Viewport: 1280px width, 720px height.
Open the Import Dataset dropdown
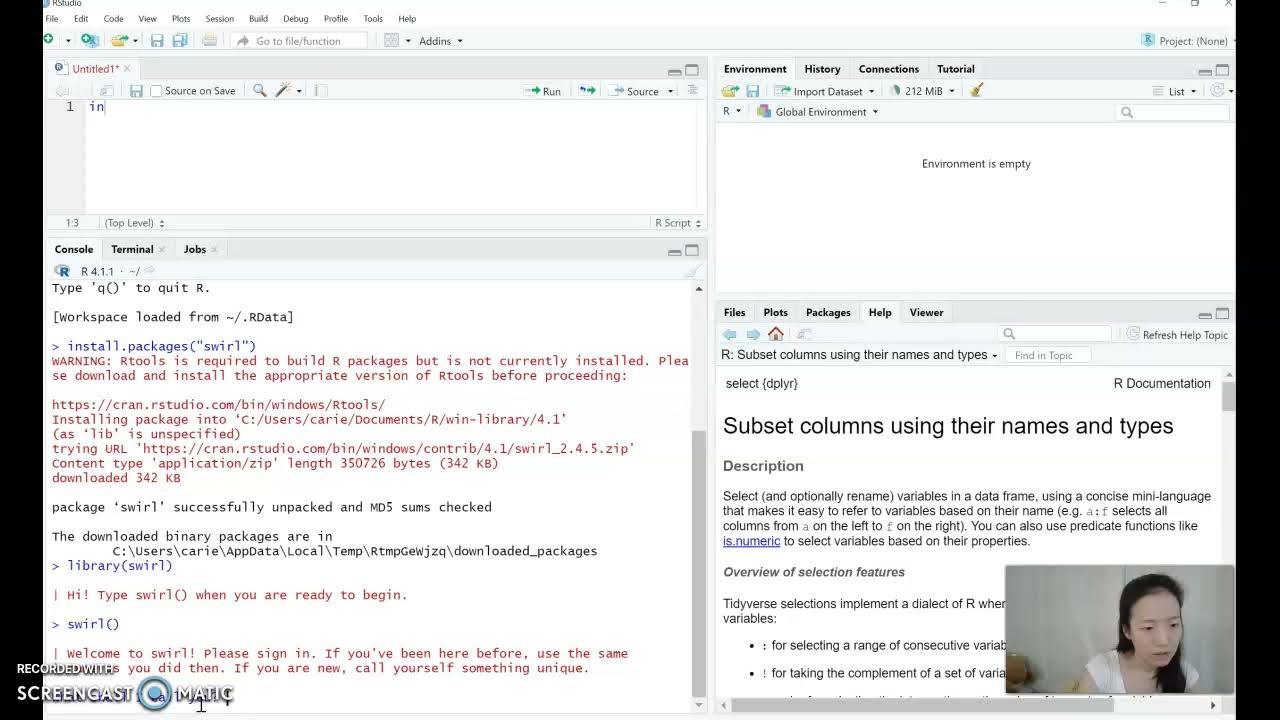click(x=826, y=91)
